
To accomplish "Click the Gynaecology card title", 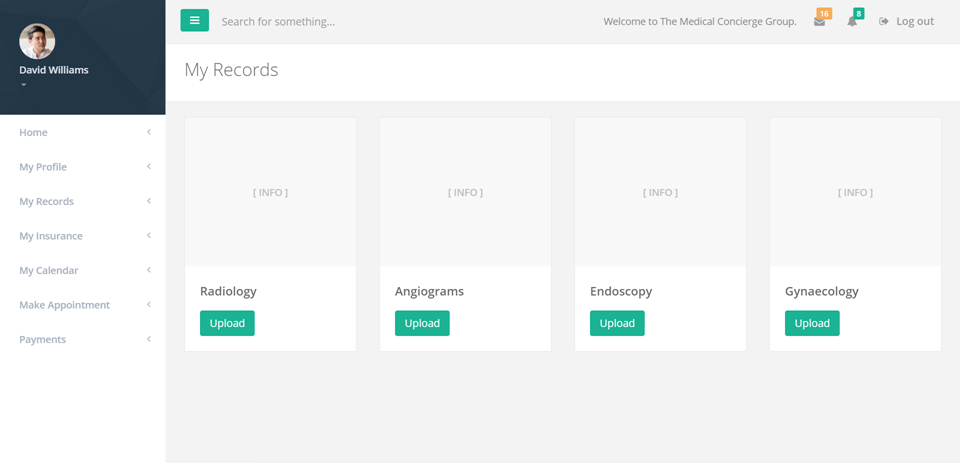I will pos(821,291).
